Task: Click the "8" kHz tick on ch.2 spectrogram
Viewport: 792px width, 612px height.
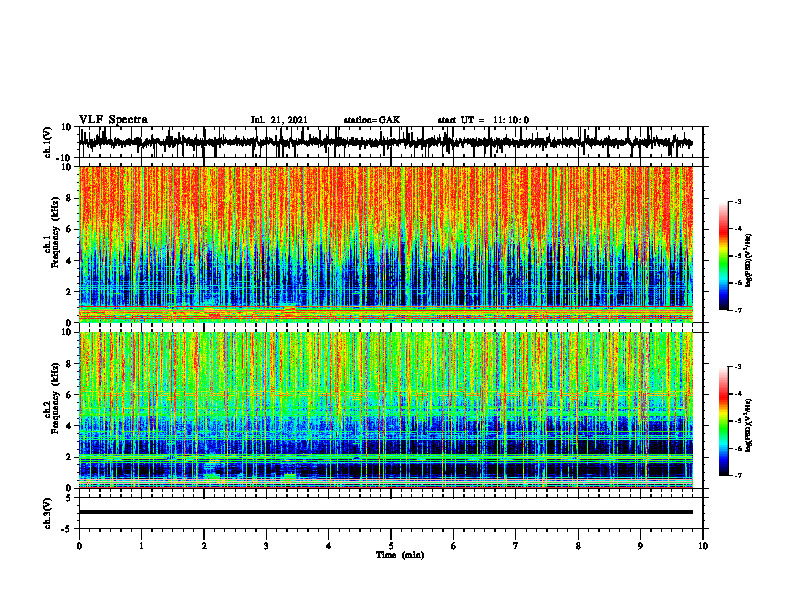Action: point(70,364)
